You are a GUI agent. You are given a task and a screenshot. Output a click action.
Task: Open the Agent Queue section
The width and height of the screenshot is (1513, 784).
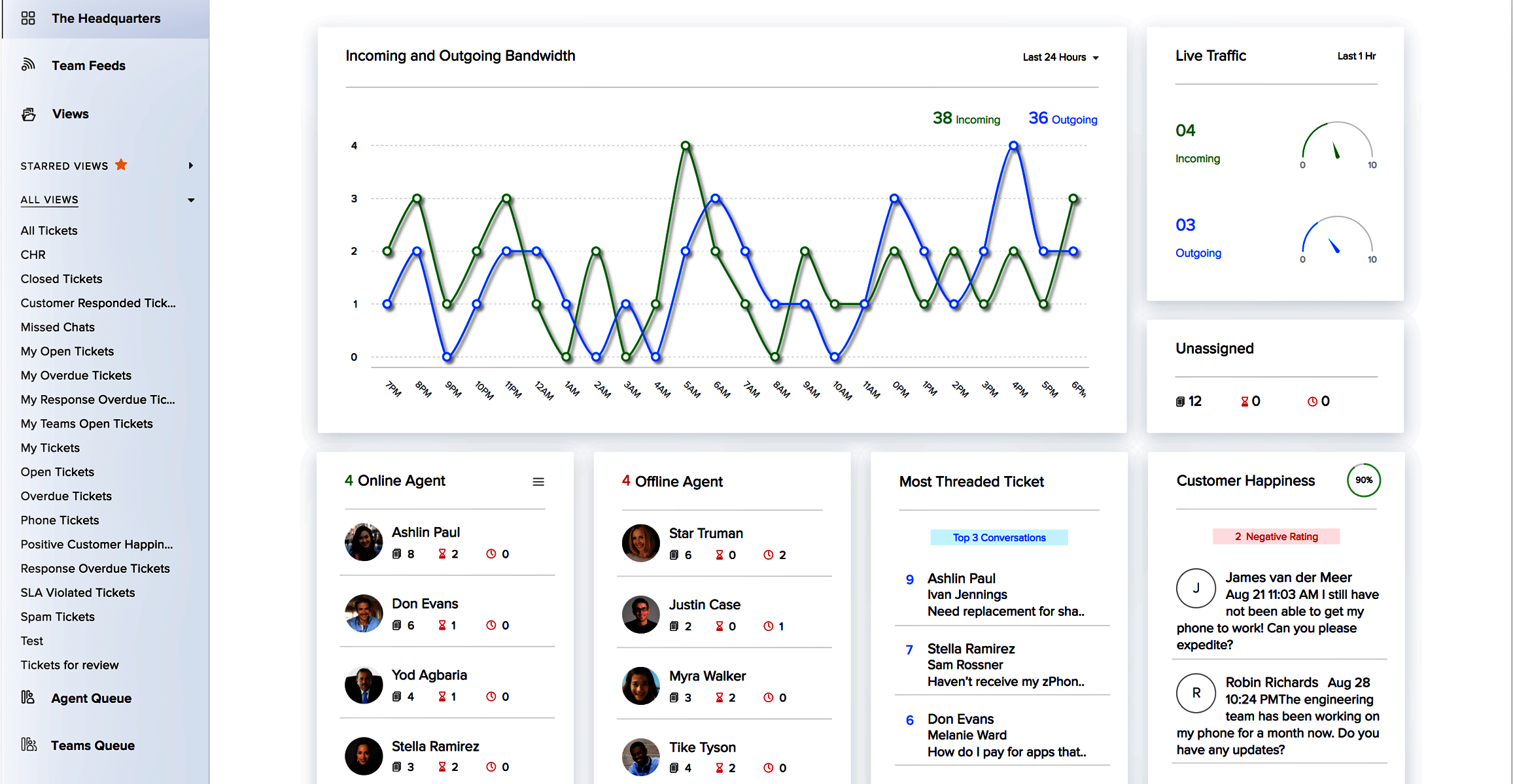91,698
